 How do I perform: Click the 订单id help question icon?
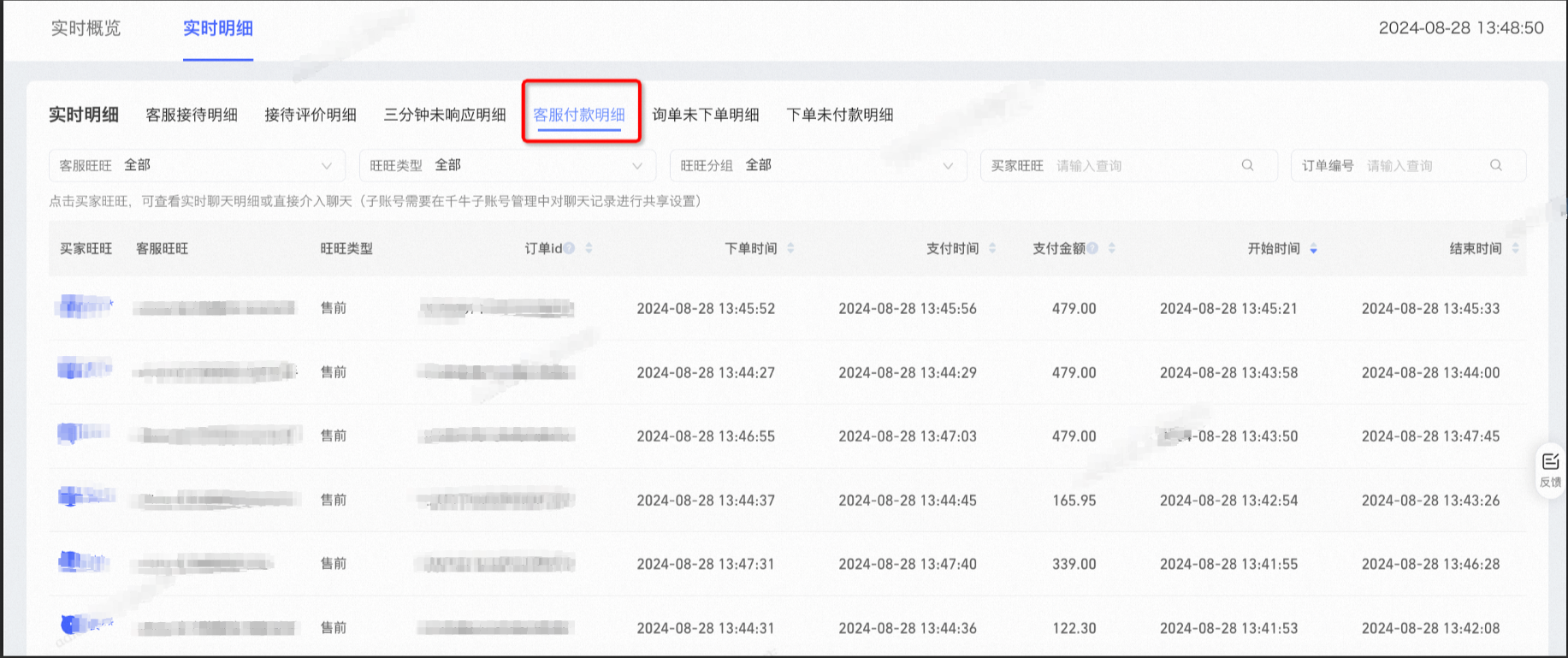[x=570, y=248]
